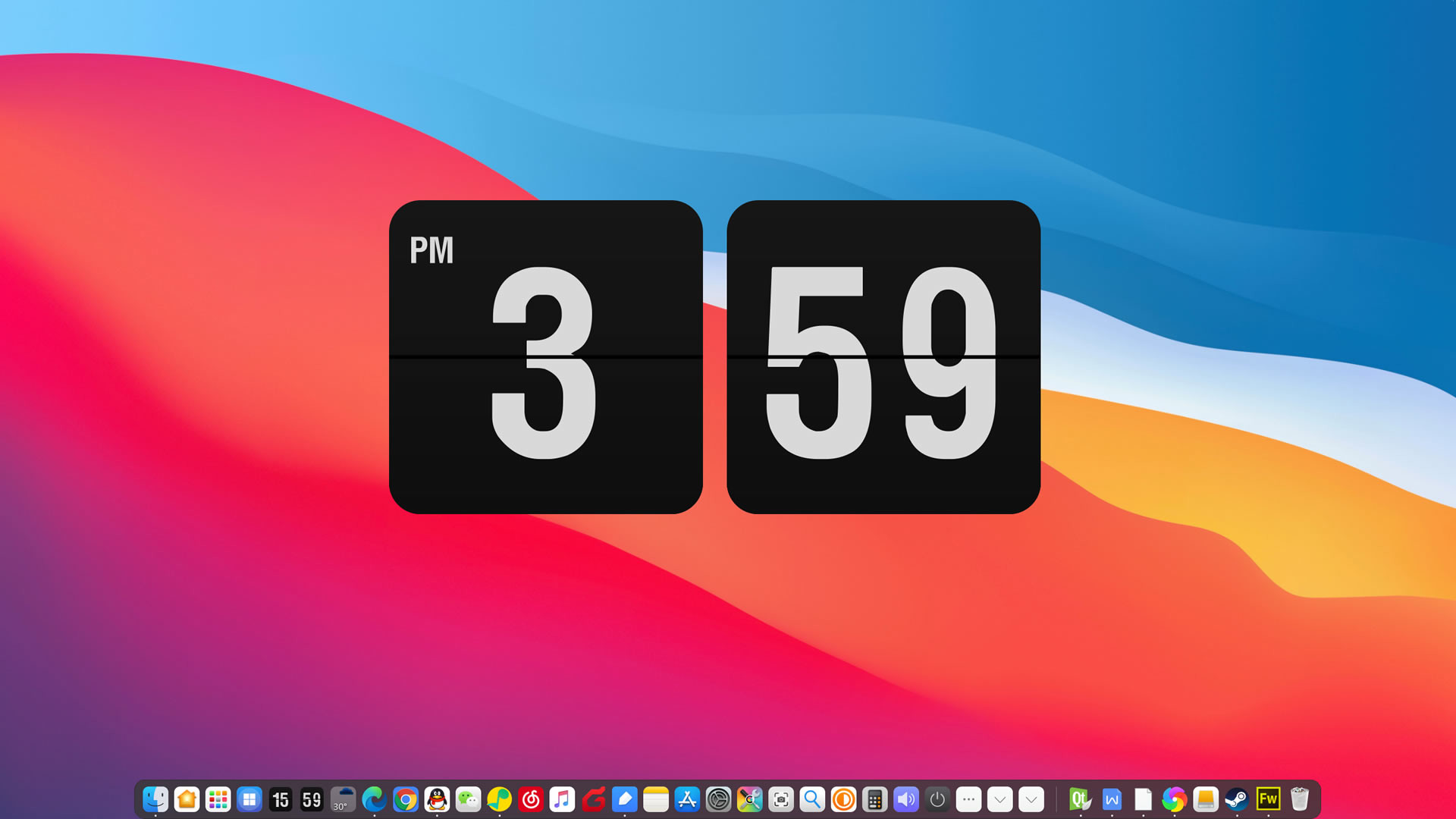Open the ellipsis overflow menu

tap(969, 799)
